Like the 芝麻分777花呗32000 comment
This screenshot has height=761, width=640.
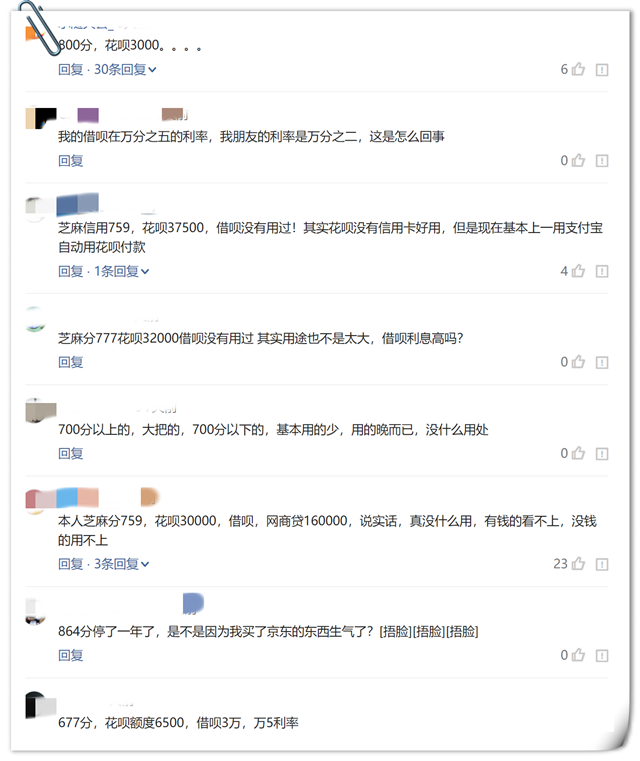click(578, 362)
